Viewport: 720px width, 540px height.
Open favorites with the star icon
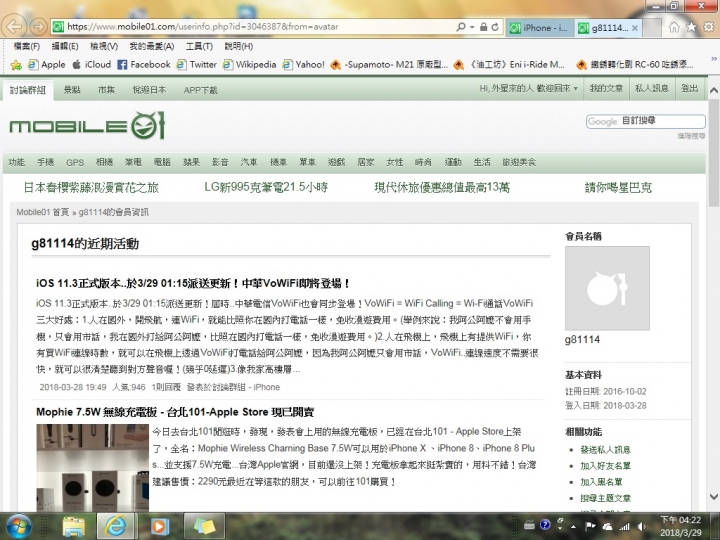tap(691, 28)
